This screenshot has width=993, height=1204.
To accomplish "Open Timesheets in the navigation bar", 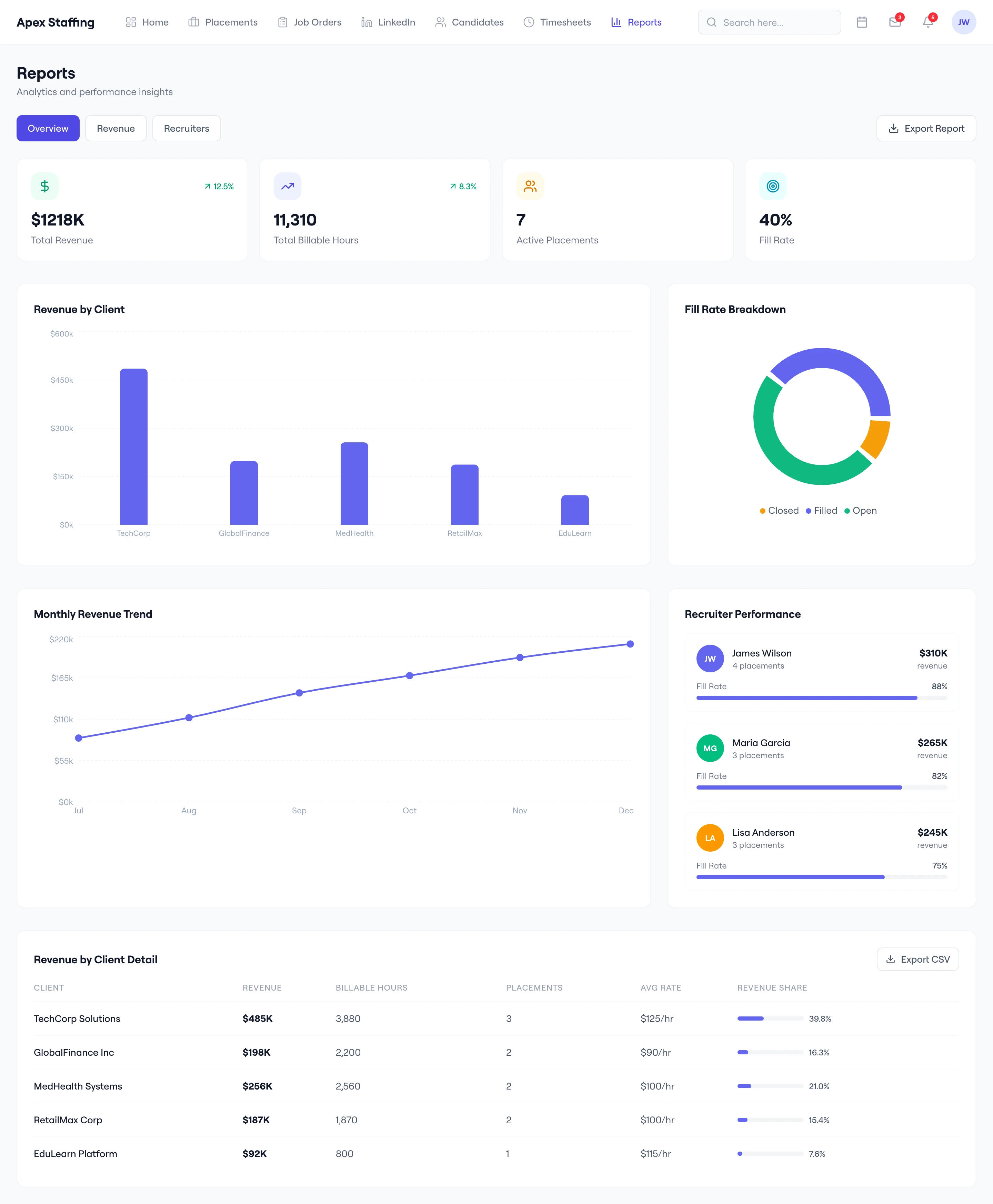I will click(x=557, y=22).
